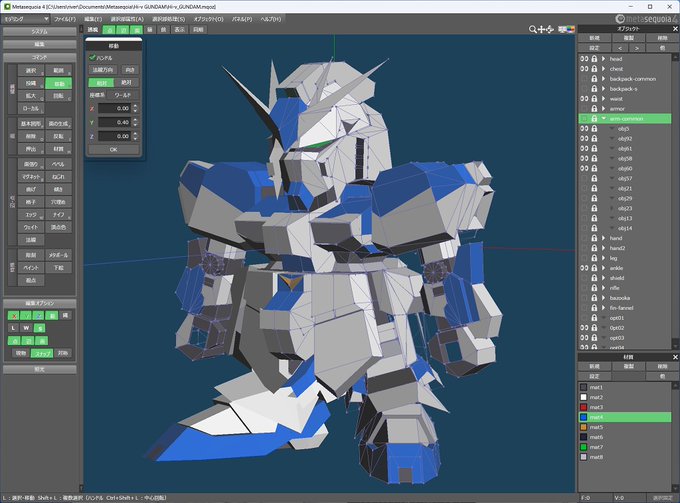680x503 pixels.
Task: Select the red mat3 material swatch
Action: pos(583,407)
